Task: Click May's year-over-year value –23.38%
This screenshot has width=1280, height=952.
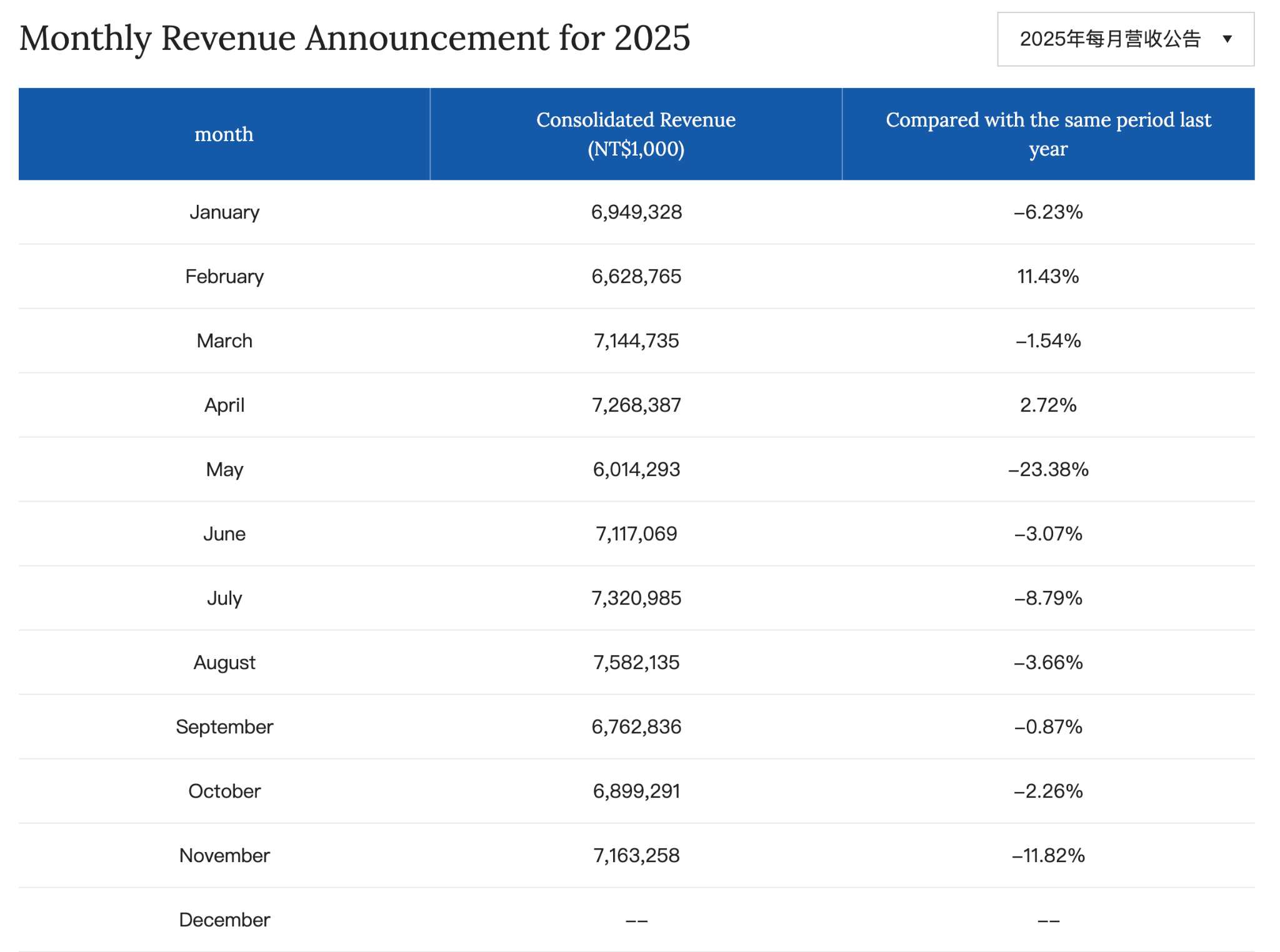Action: [1048, 469]
